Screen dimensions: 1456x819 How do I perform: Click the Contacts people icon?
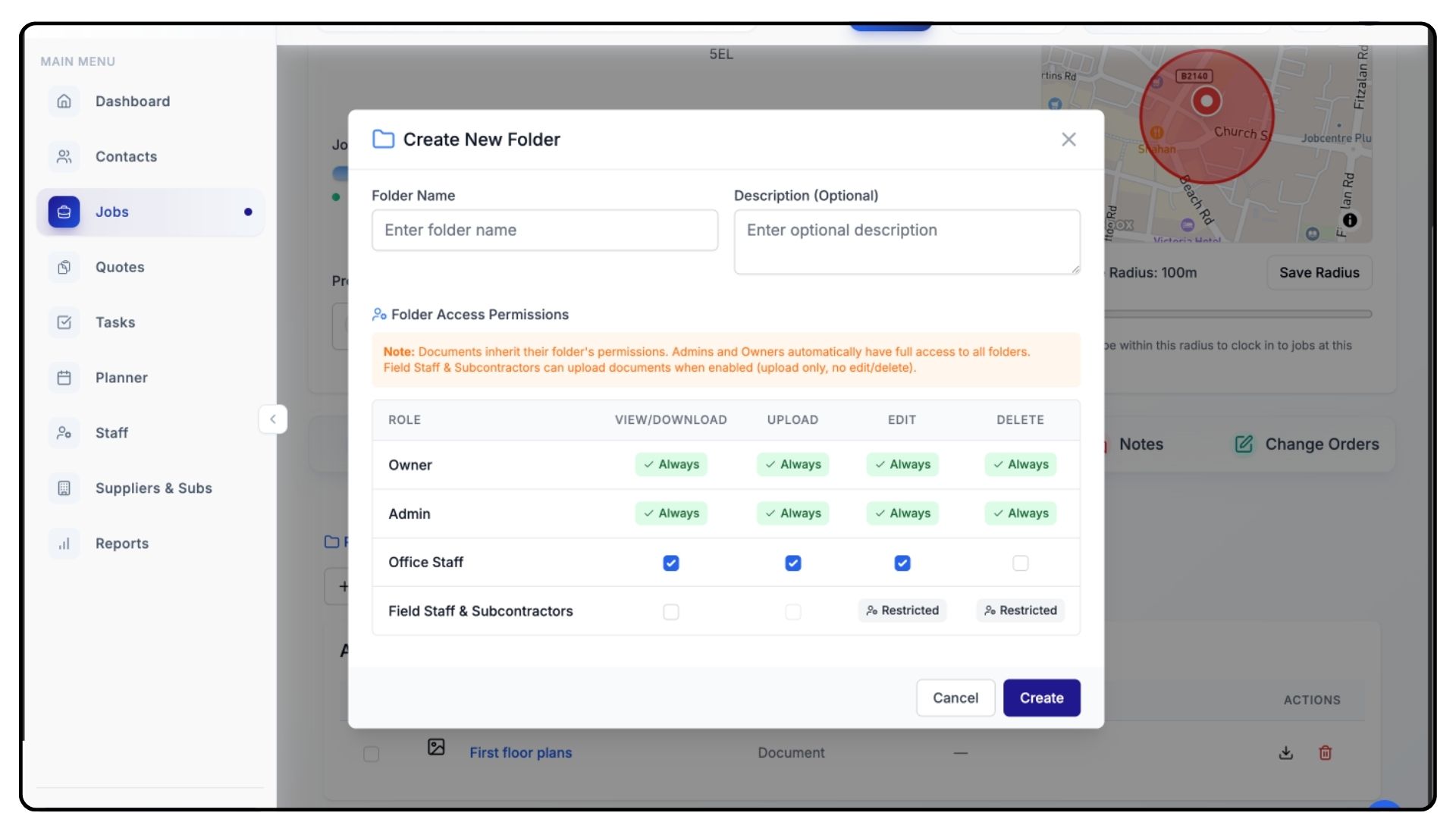click(64, 156)
